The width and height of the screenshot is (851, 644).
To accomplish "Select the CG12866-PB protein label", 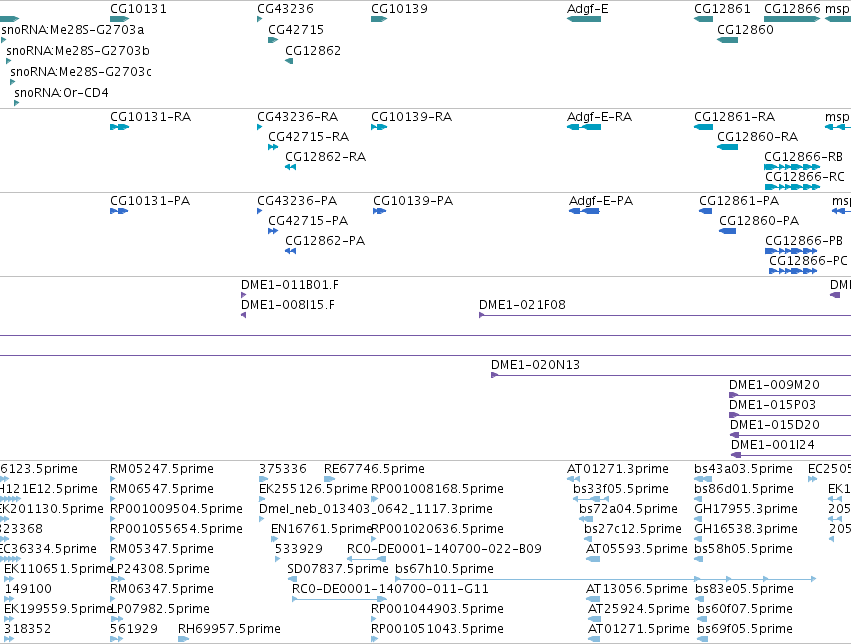I will pos(804,241).
